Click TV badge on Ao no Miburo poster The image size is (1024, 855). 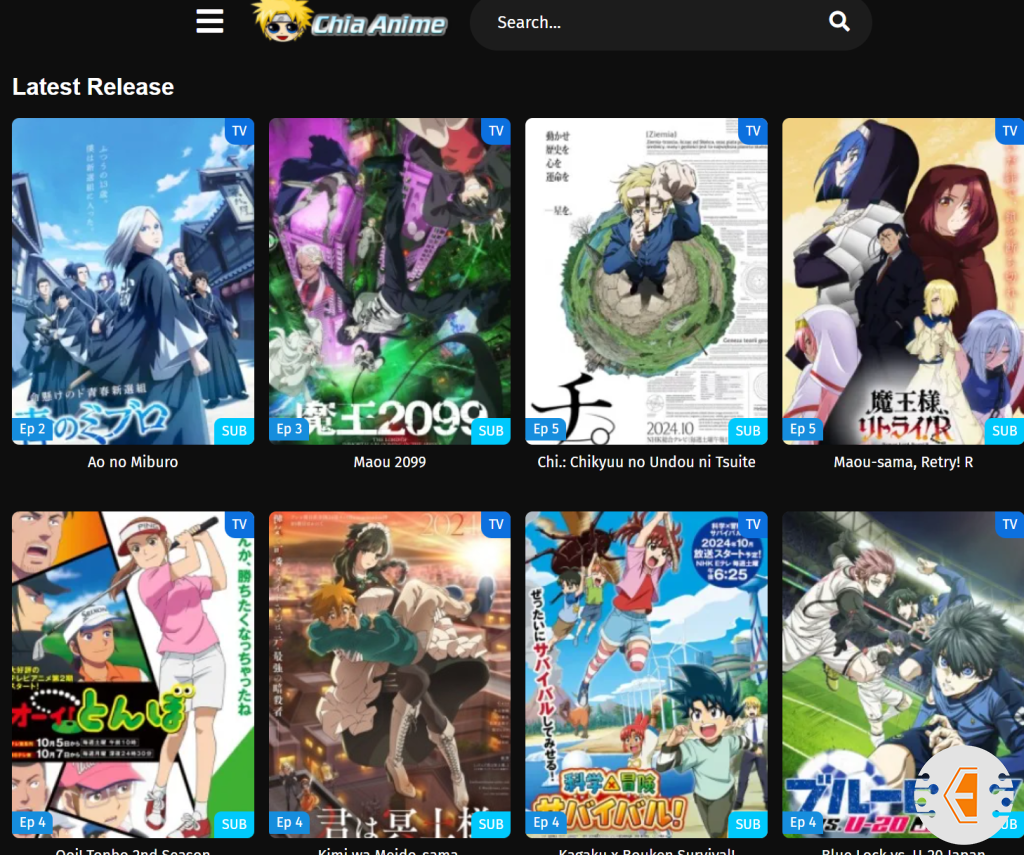tap(239, 131)
